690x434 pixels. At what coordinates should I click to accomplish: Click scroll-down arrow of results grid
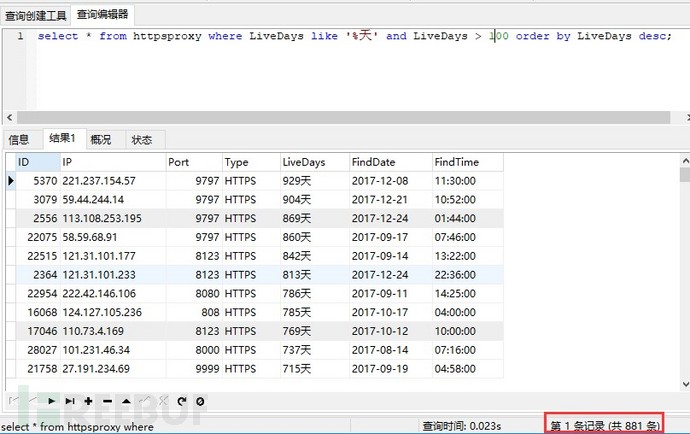pos(685,384)
